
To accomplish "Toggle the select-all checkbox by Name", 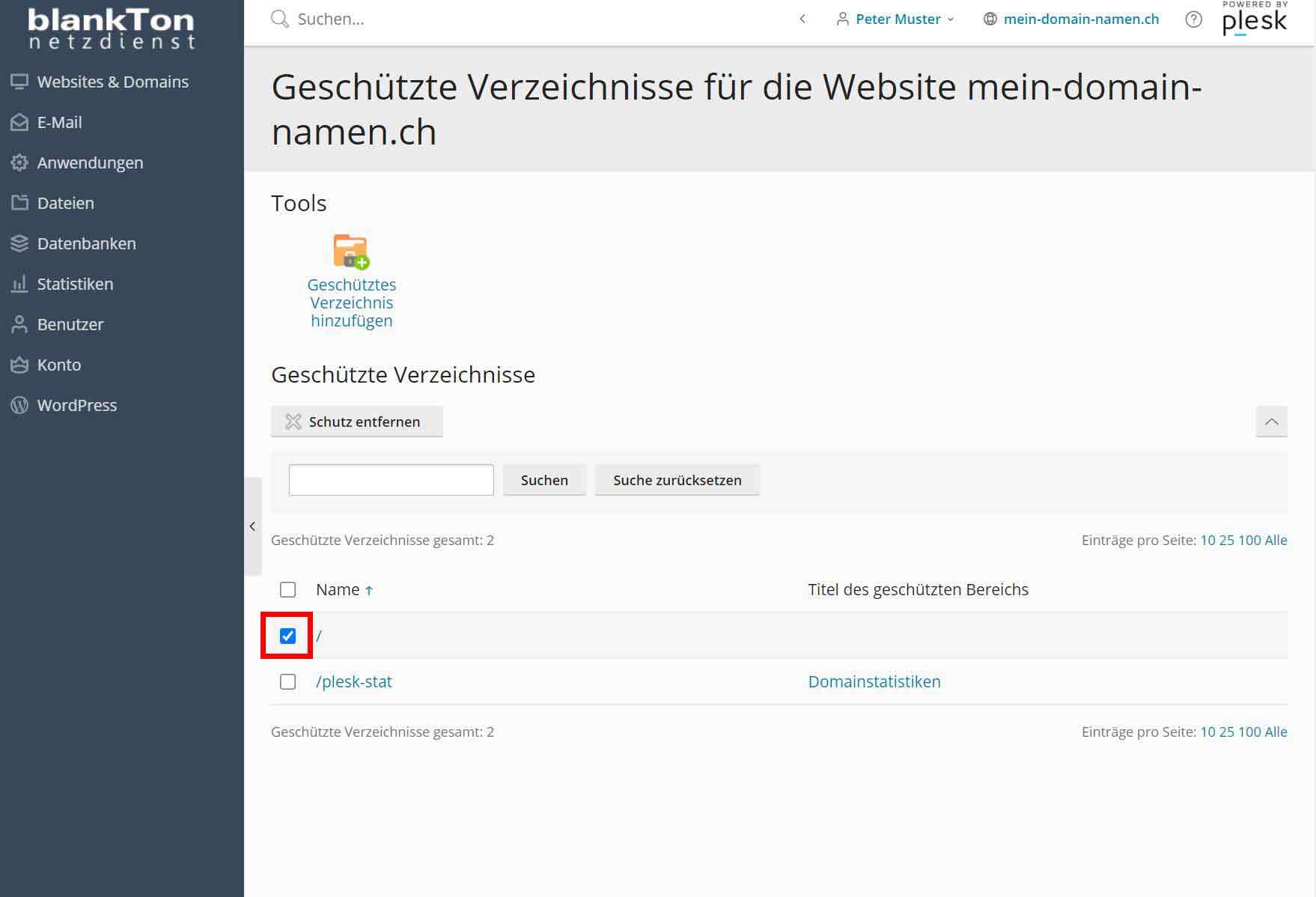I will coord(287,589).
